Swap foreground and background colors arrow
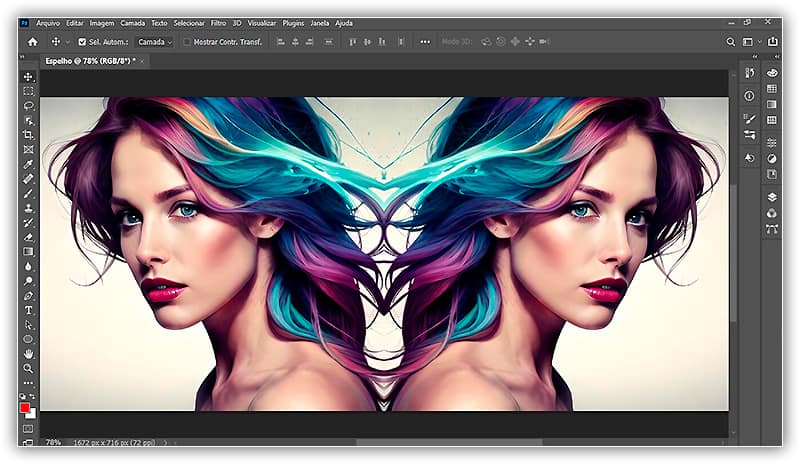The width and height of the screenshot is (800, 464). tap(33, 396)
